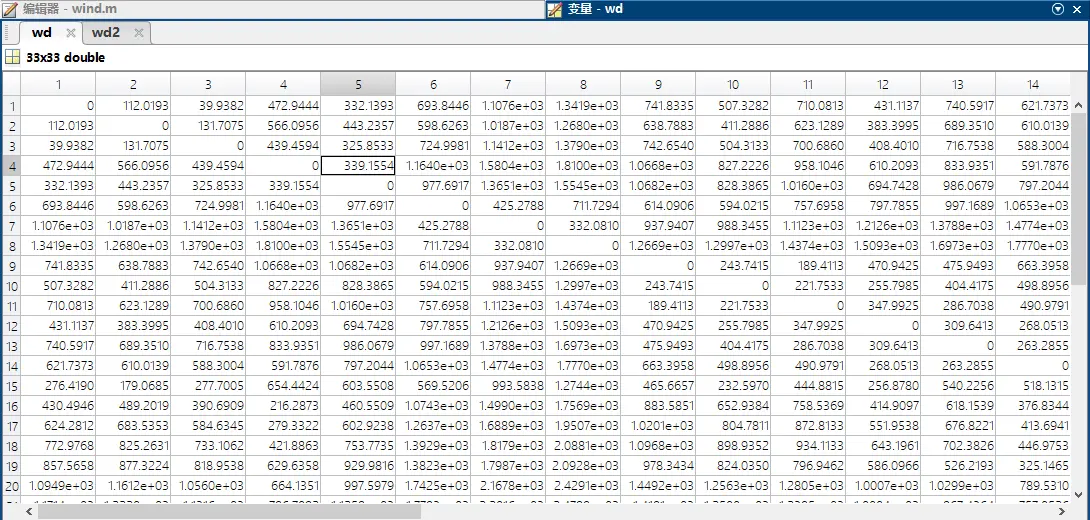The image size is (1090, 520).
Task: Close the wd tab
Action: pyautogui.click(x=70, y=33)
